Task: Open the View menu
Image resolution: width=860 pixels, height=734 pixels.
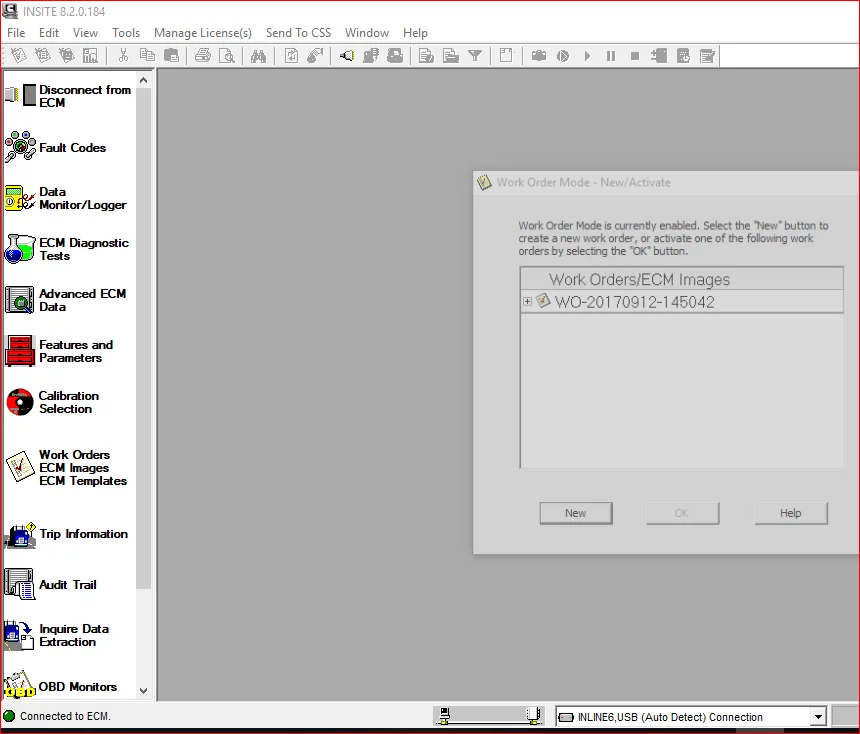Action: pyautogui.click(x=86, y=33)
